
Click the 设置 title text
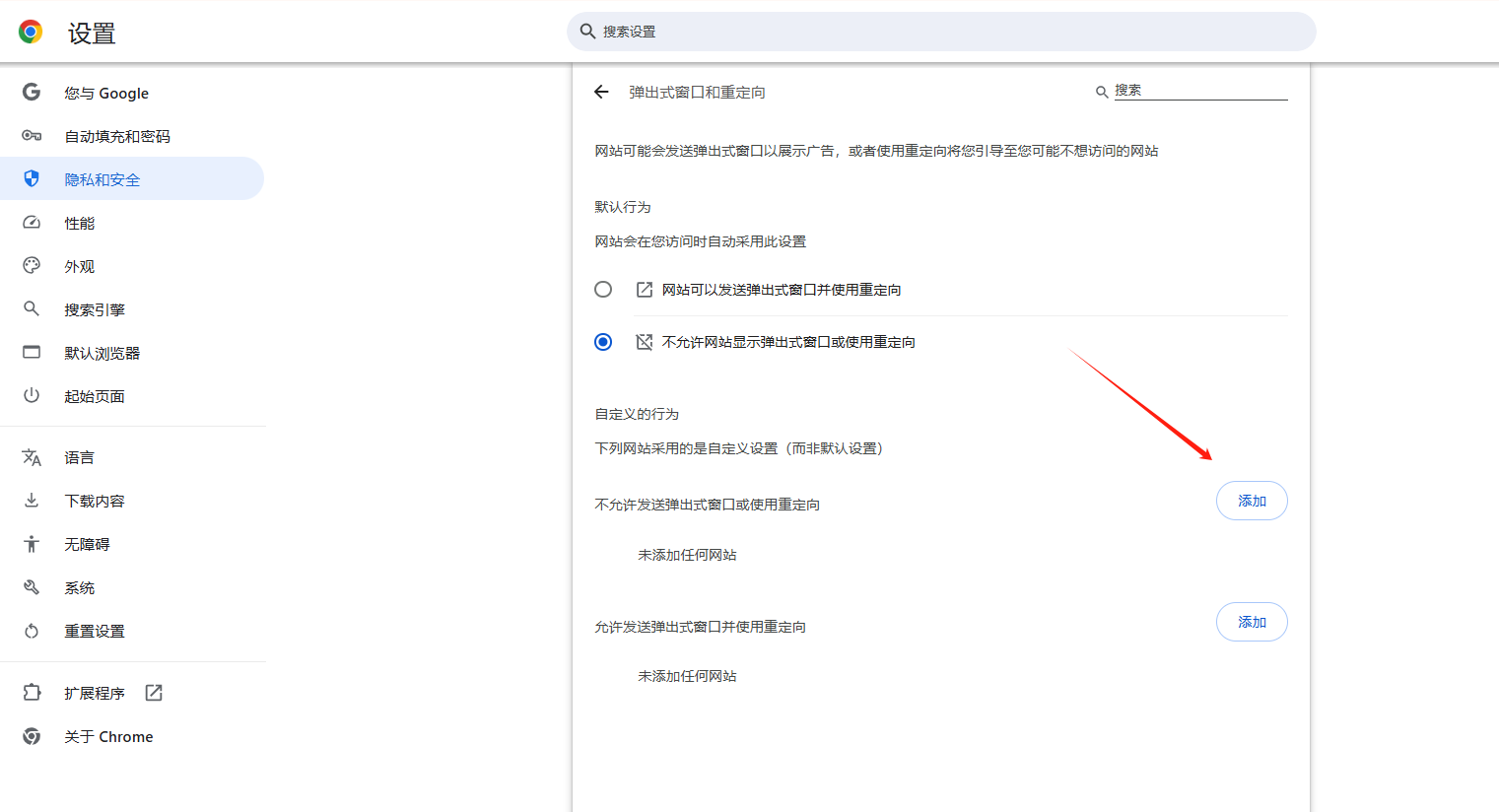(x=92, y=34)
